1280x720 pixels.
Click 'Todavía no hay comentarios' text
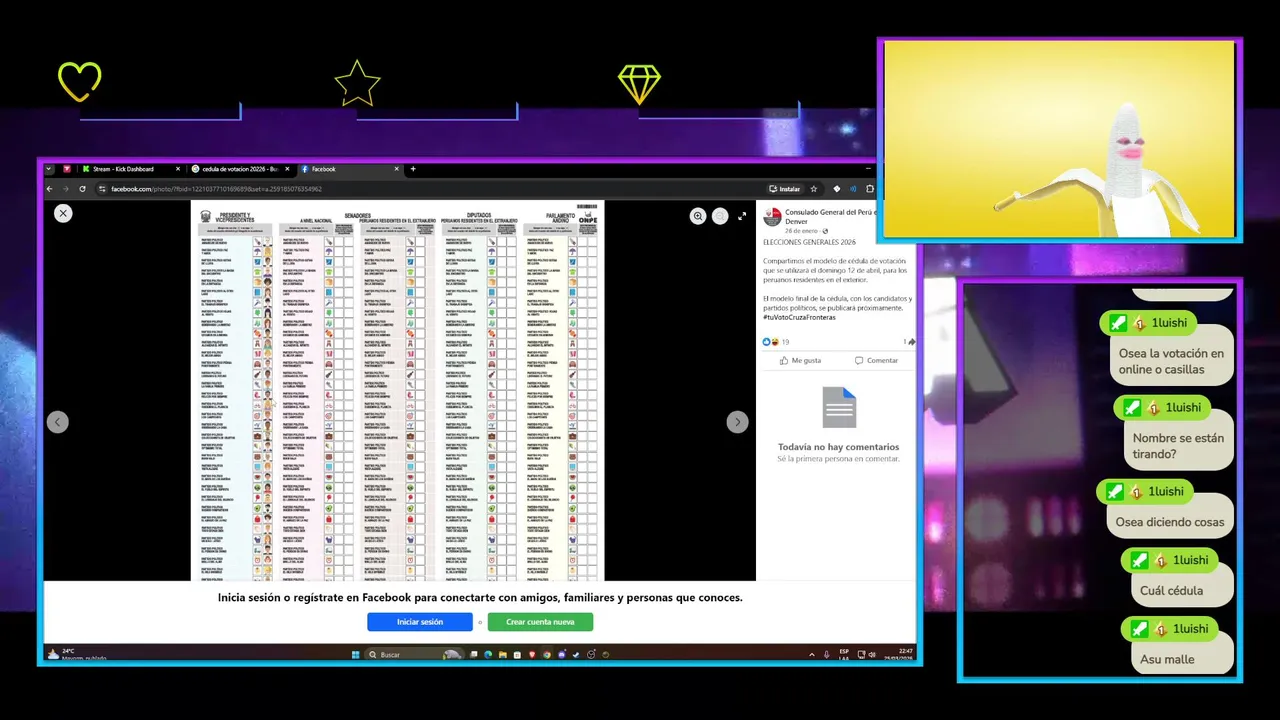click(838, 447)
